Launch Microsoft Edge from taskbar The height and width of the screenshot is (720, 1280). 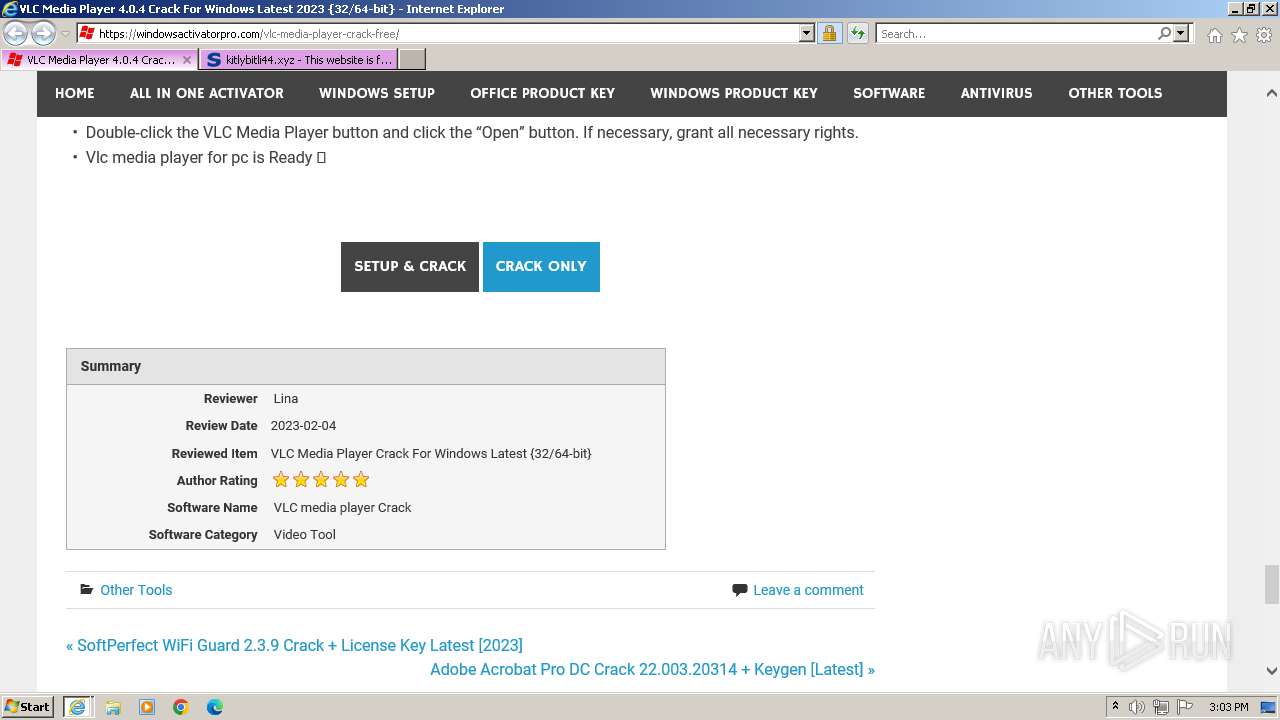pyautogui.click(x=215, y=707)
